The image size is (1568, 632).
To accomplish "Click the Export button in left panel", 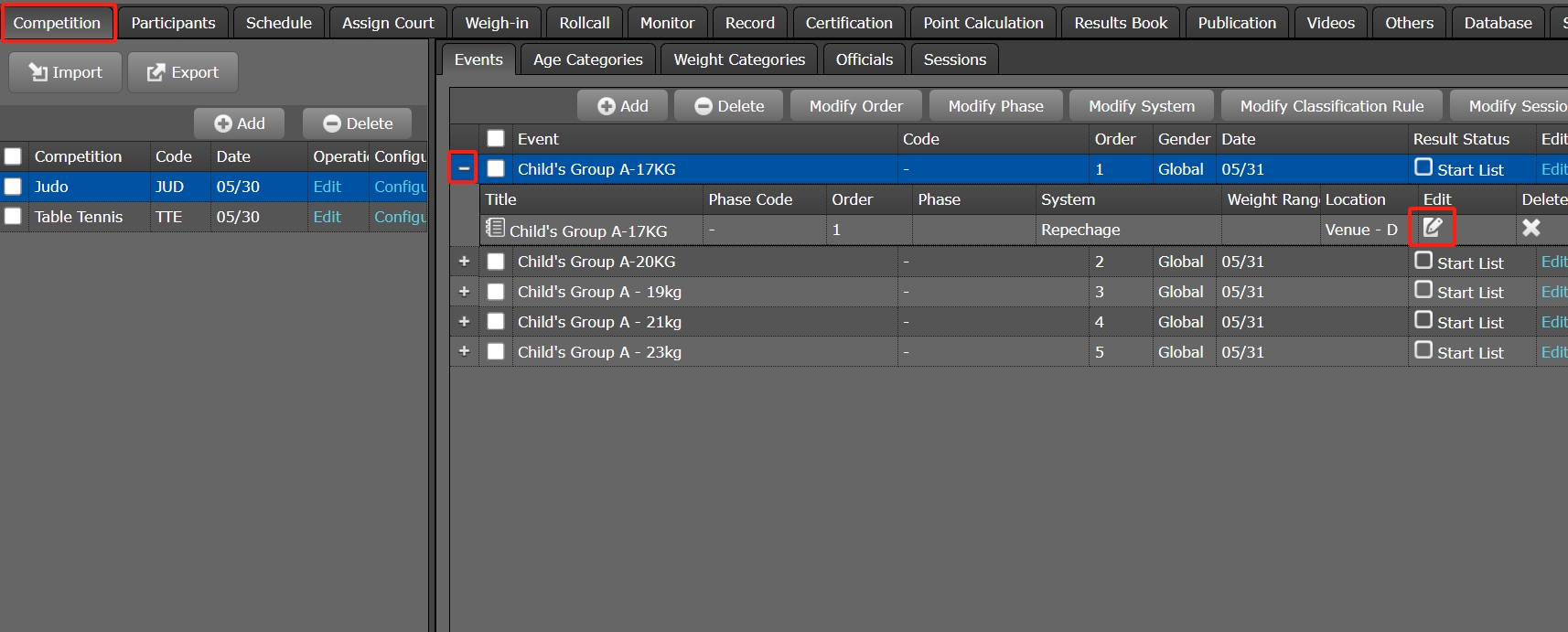I will pos(183,72).
